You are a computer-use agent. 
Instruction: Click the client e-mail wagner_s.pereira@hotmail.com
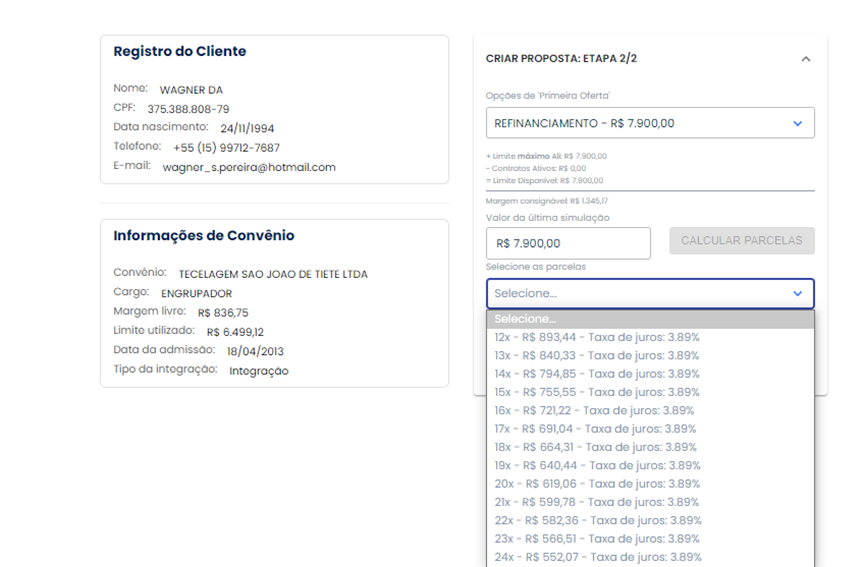click(249, 167)
